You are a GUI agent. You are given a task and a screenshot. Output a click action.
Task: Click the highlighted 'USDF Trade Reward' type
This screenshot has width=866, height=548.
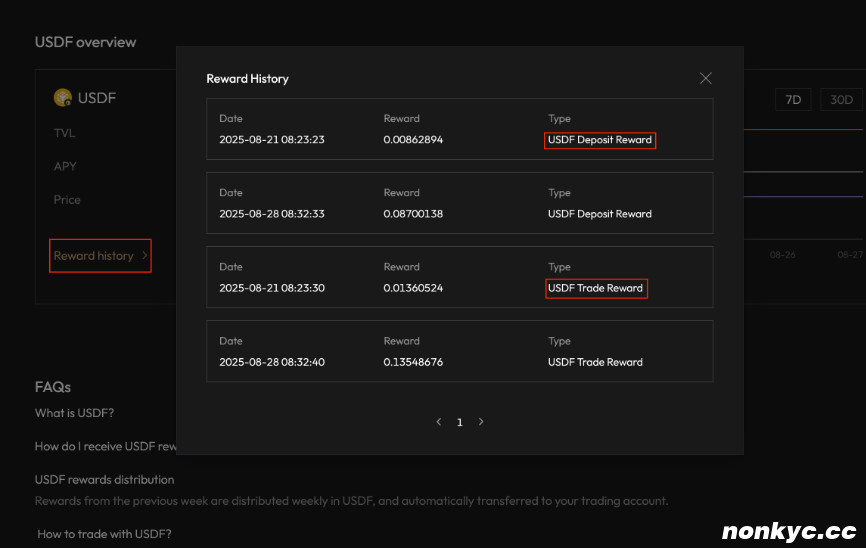pos(596,288)
